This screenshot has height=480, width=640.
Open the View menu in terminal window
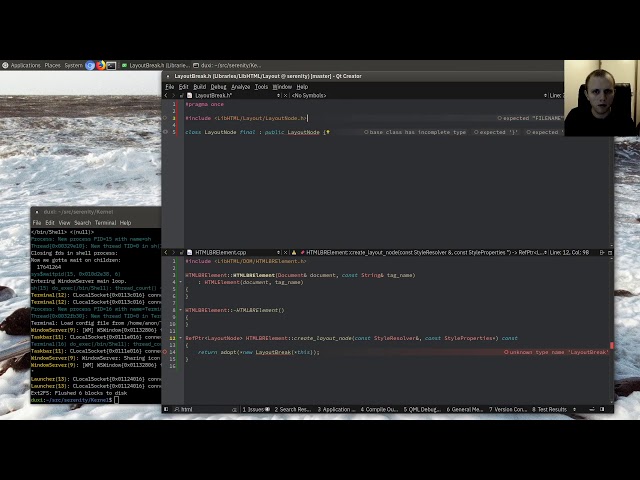[x=64, y=223]
